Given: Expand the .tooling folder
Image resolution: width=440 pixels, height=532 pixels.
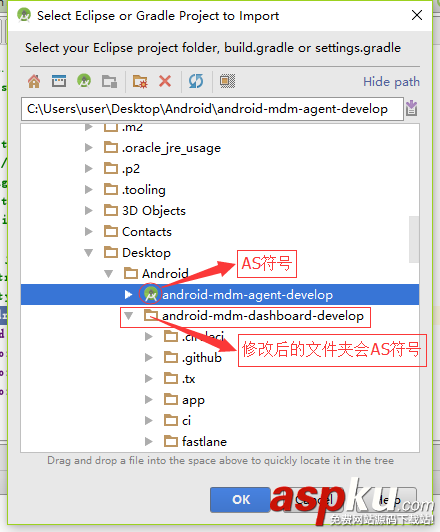Looking at the screenshot, I should coord(89,190).
